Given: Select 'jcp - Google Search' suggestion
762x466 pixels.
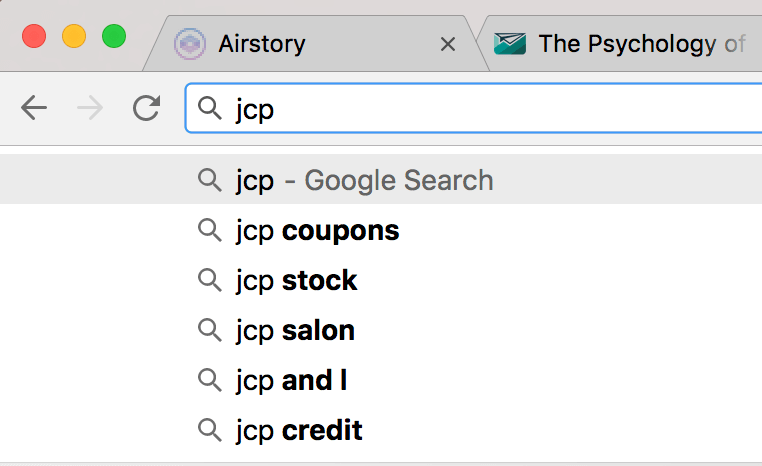Looking at the screenshot, I should (364, 181).
